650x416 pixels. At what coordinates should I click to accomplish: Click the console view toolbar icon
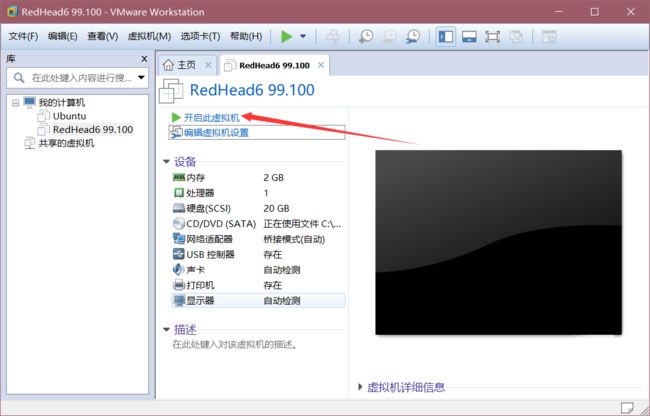[x=549, y=36]
